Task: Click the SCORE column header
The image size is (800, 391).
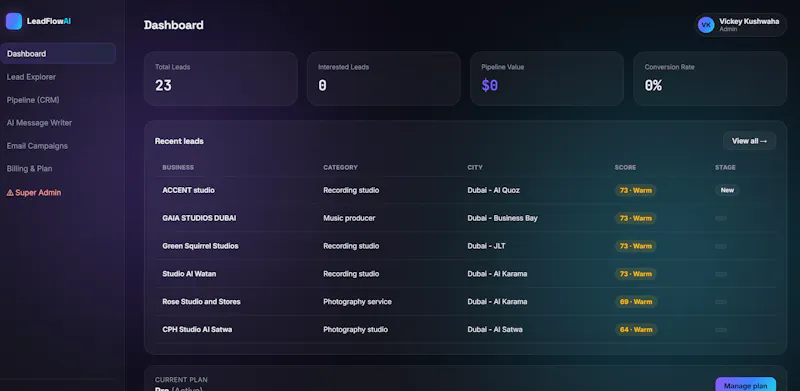Action: [625, 167]
